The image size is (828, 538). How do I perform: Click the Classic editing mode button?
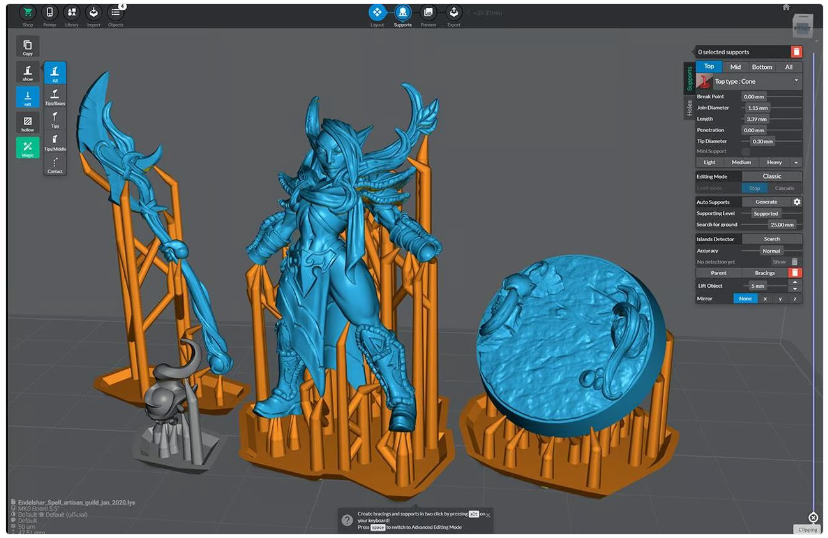tap(771, 176)
